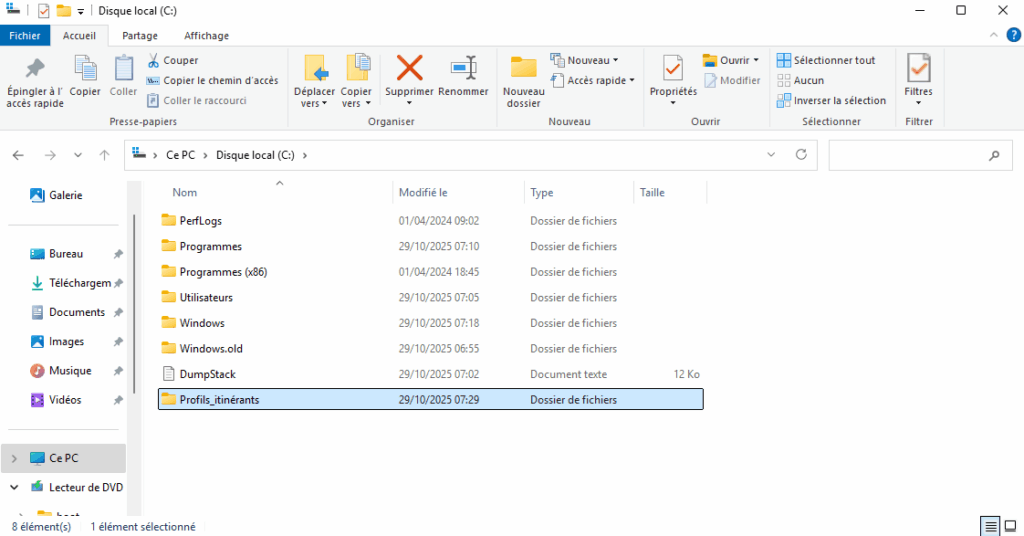Expand the Ce PC tree node
The image size is (1024, 536).
coord(13,458)
